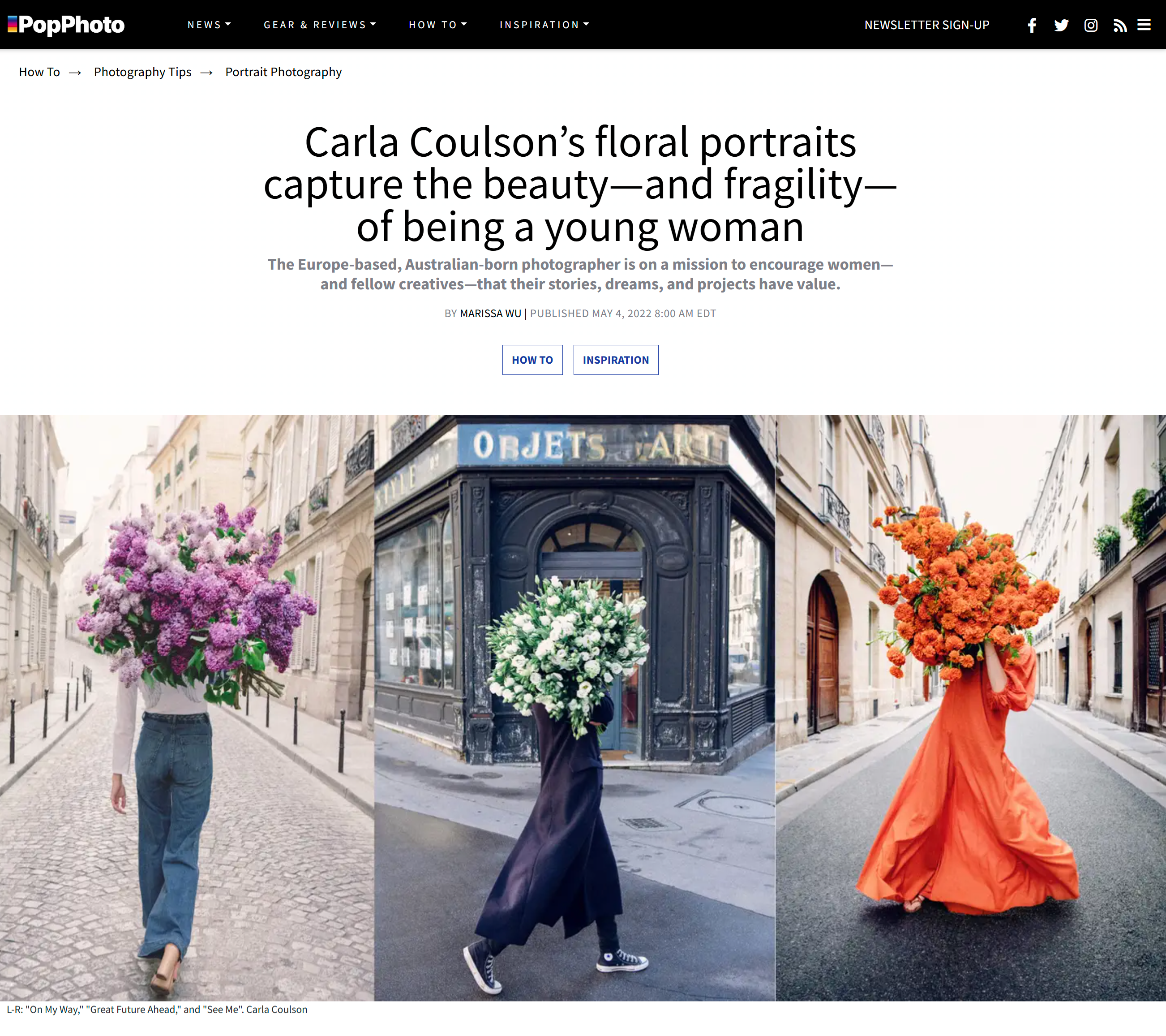1166x1036 pixels.
Task: Select Portrait Photography breadcrumb
Action: [283, 72]
